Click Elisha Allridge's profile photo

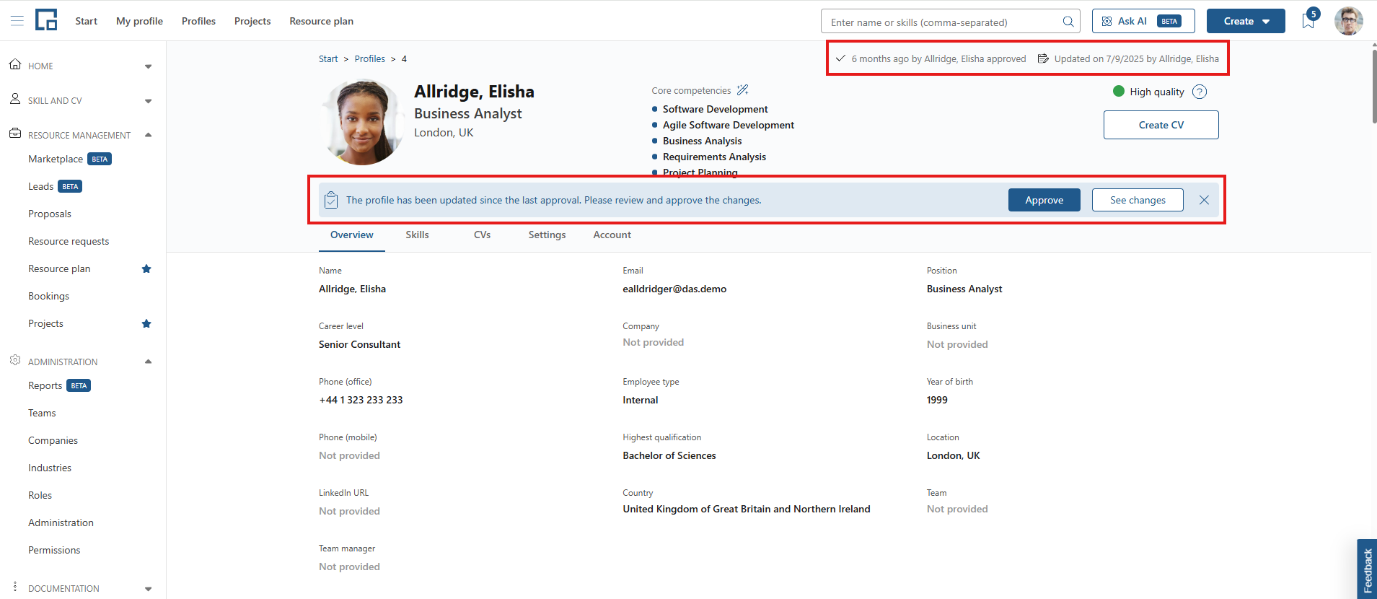tap(363, 122)
